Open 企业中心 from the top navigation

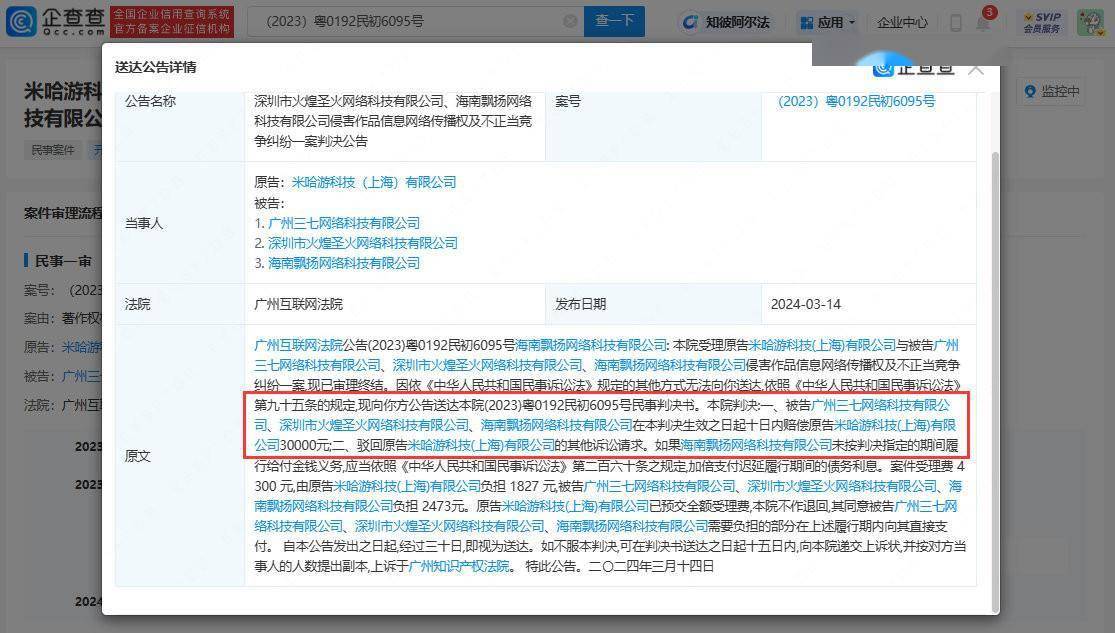pos(902,23)
